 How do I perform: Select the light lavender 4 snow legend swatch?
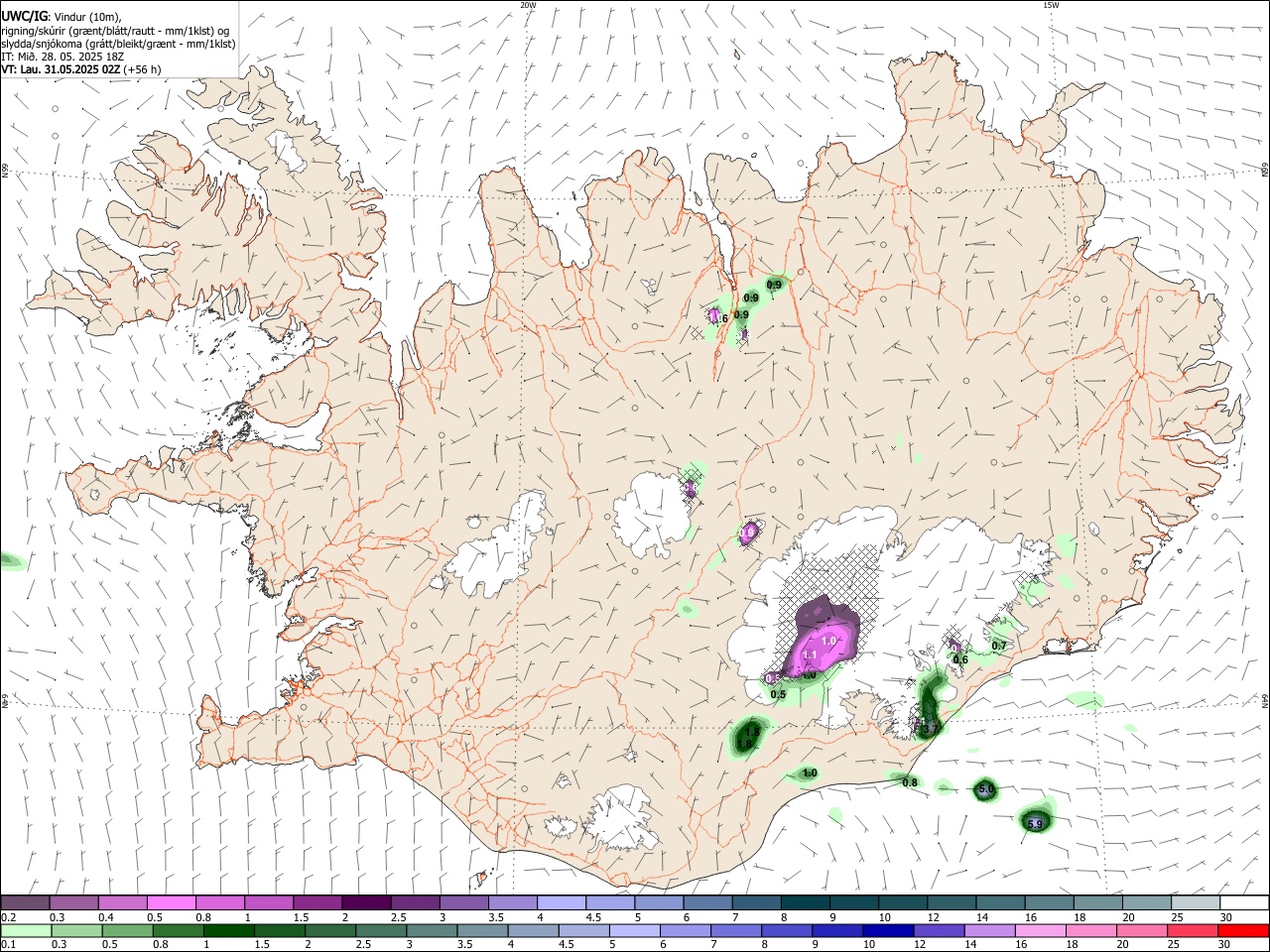point(561,903)
